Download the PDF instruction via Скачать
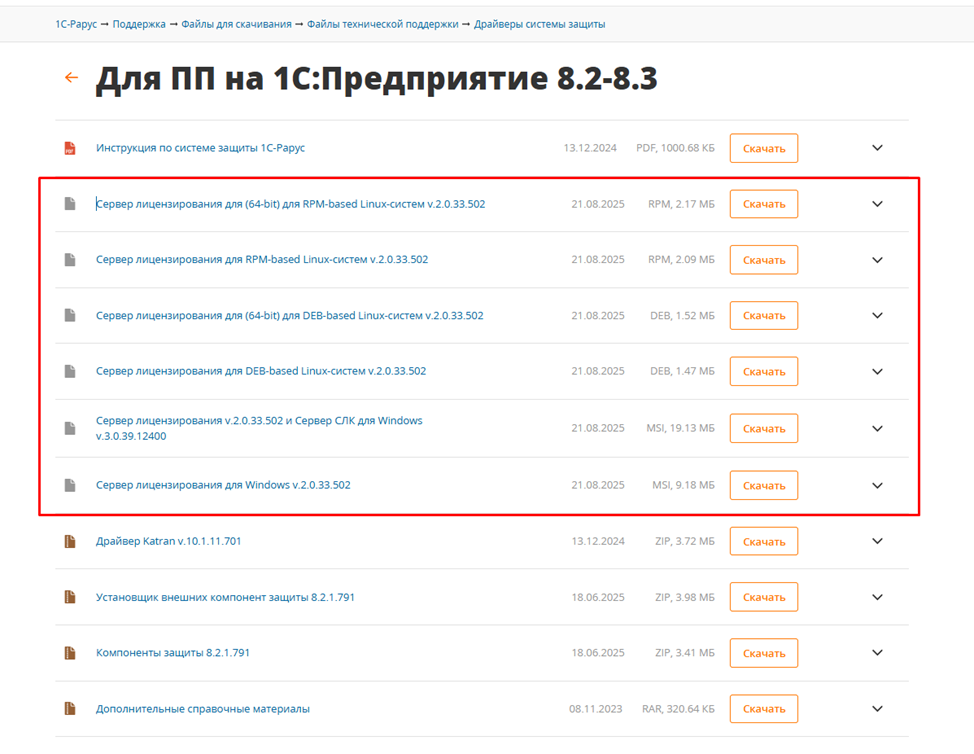974x754 pixels. click(x=764, y=148)
